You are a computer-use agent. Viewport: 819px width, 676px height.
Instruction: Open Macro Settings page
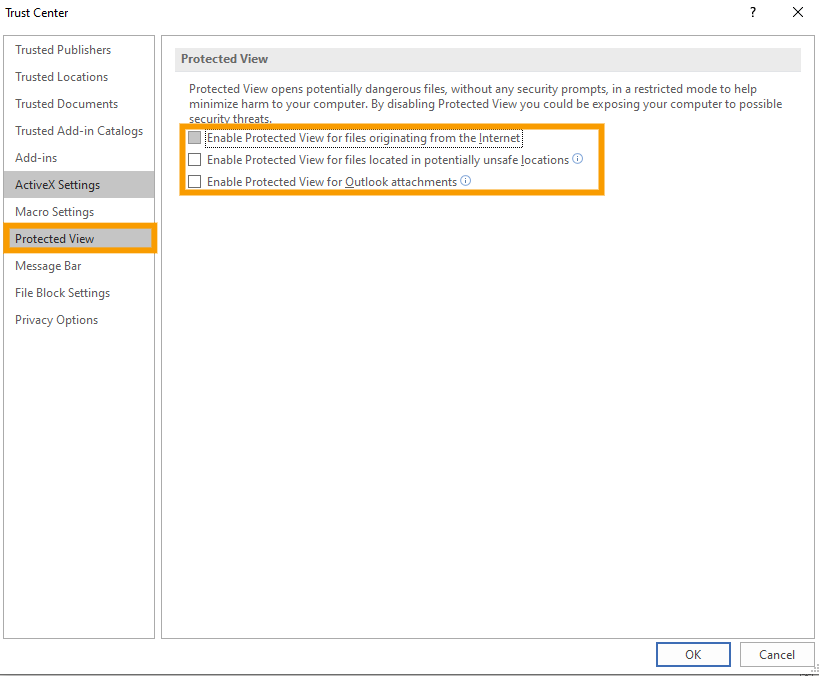pos(54,212)
